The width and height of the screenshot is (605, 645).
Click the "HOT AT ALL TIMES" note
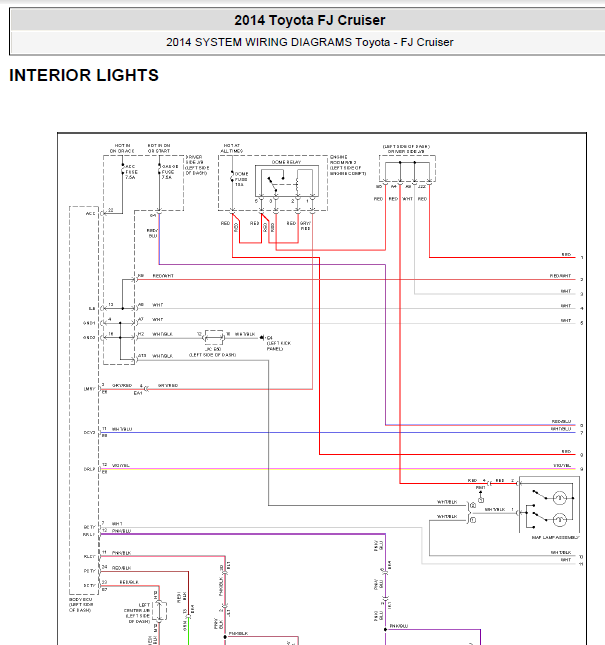(232, 148)
